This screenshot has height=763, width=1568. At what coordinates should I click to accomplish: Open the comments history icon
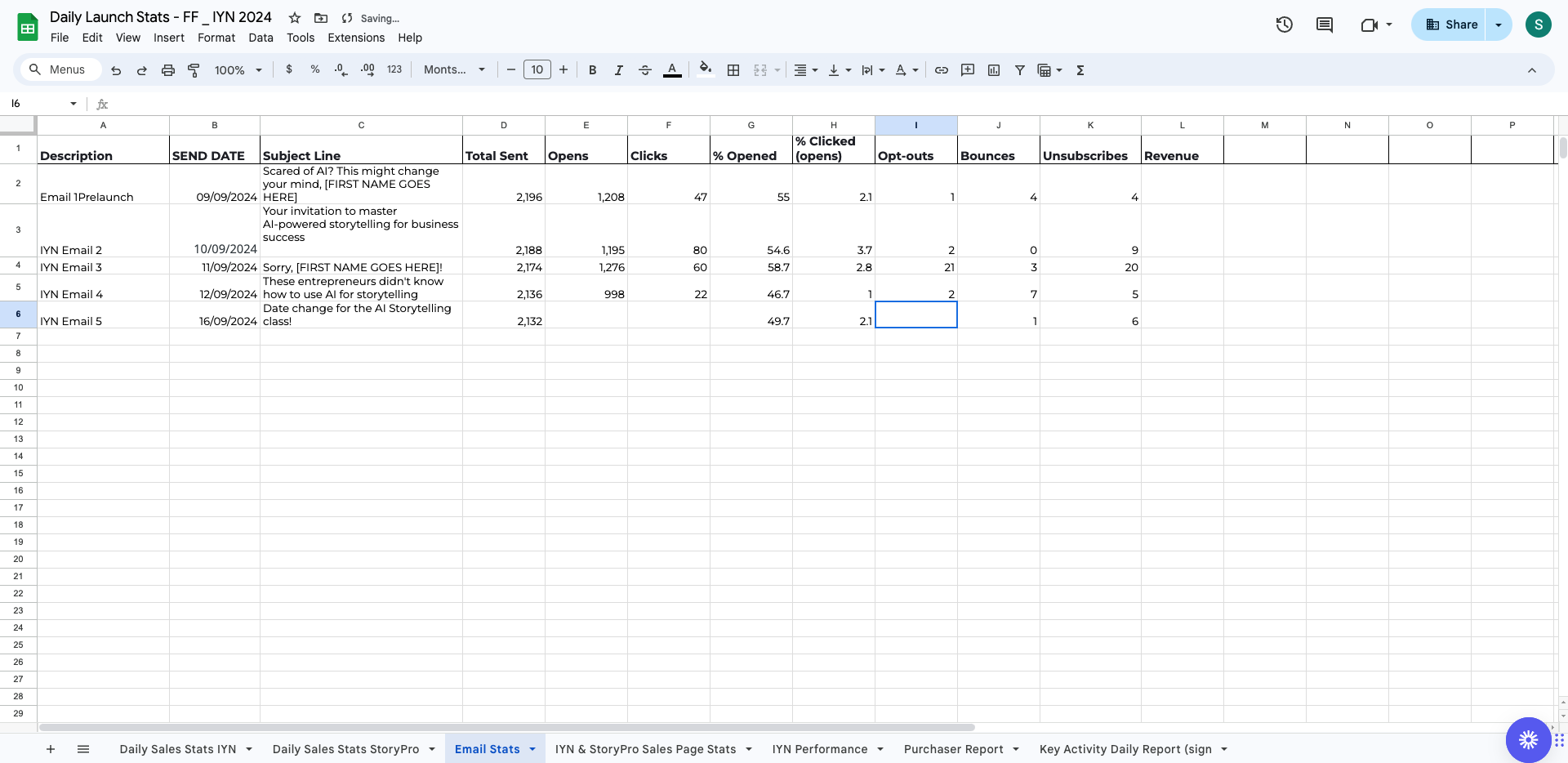(x=1325, y=25)
